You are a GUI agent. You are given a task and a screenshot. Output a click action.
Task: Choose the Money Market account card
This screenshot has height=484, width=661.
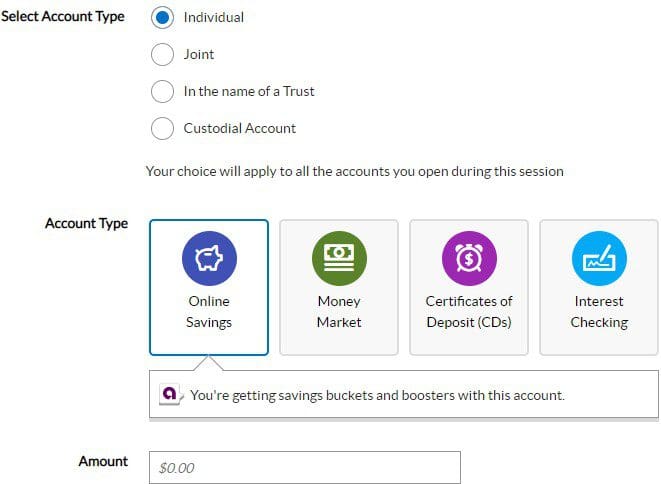(339, 287)
